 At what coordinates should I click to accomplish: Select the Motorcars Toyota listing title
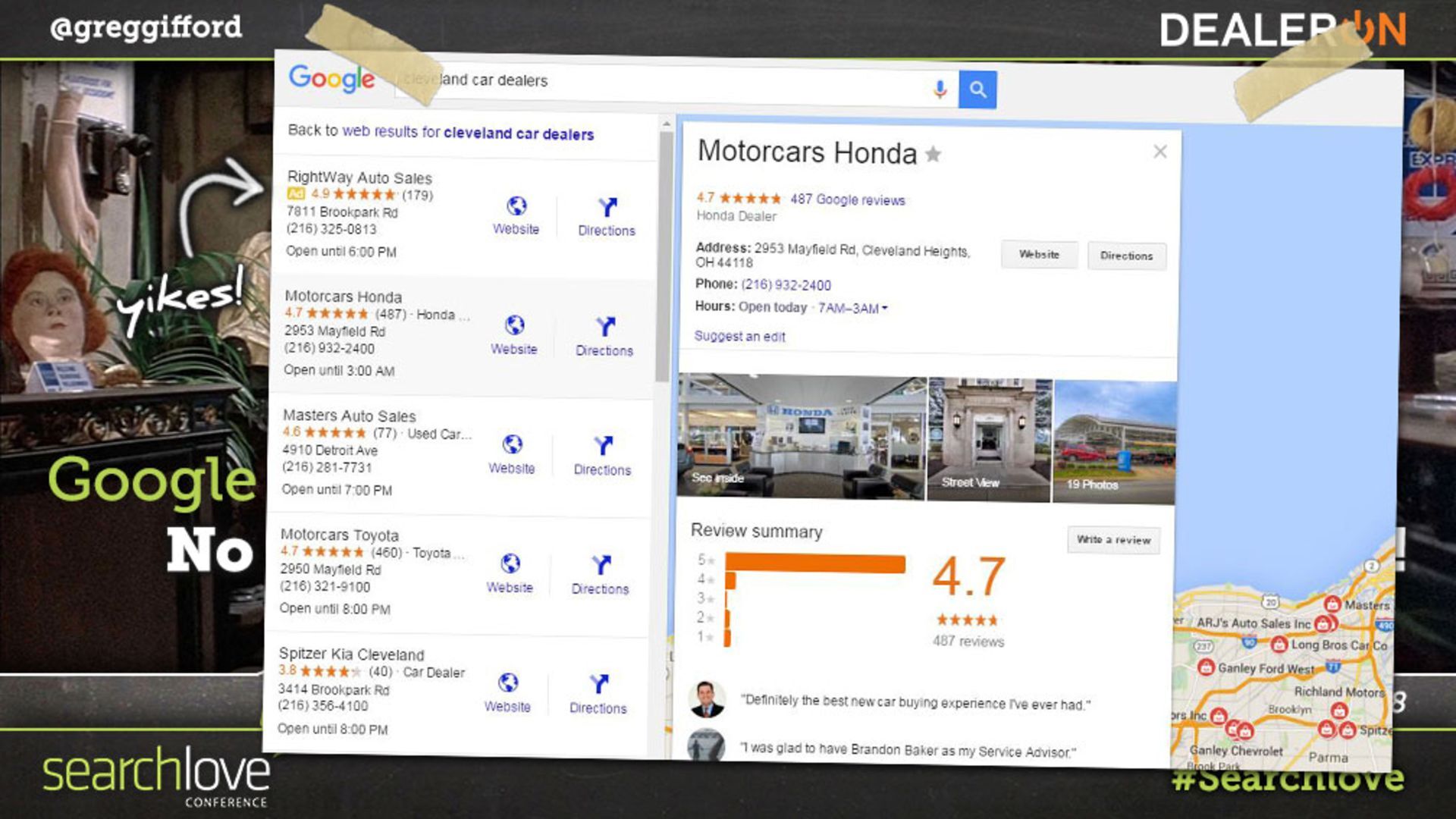(340, 535)
